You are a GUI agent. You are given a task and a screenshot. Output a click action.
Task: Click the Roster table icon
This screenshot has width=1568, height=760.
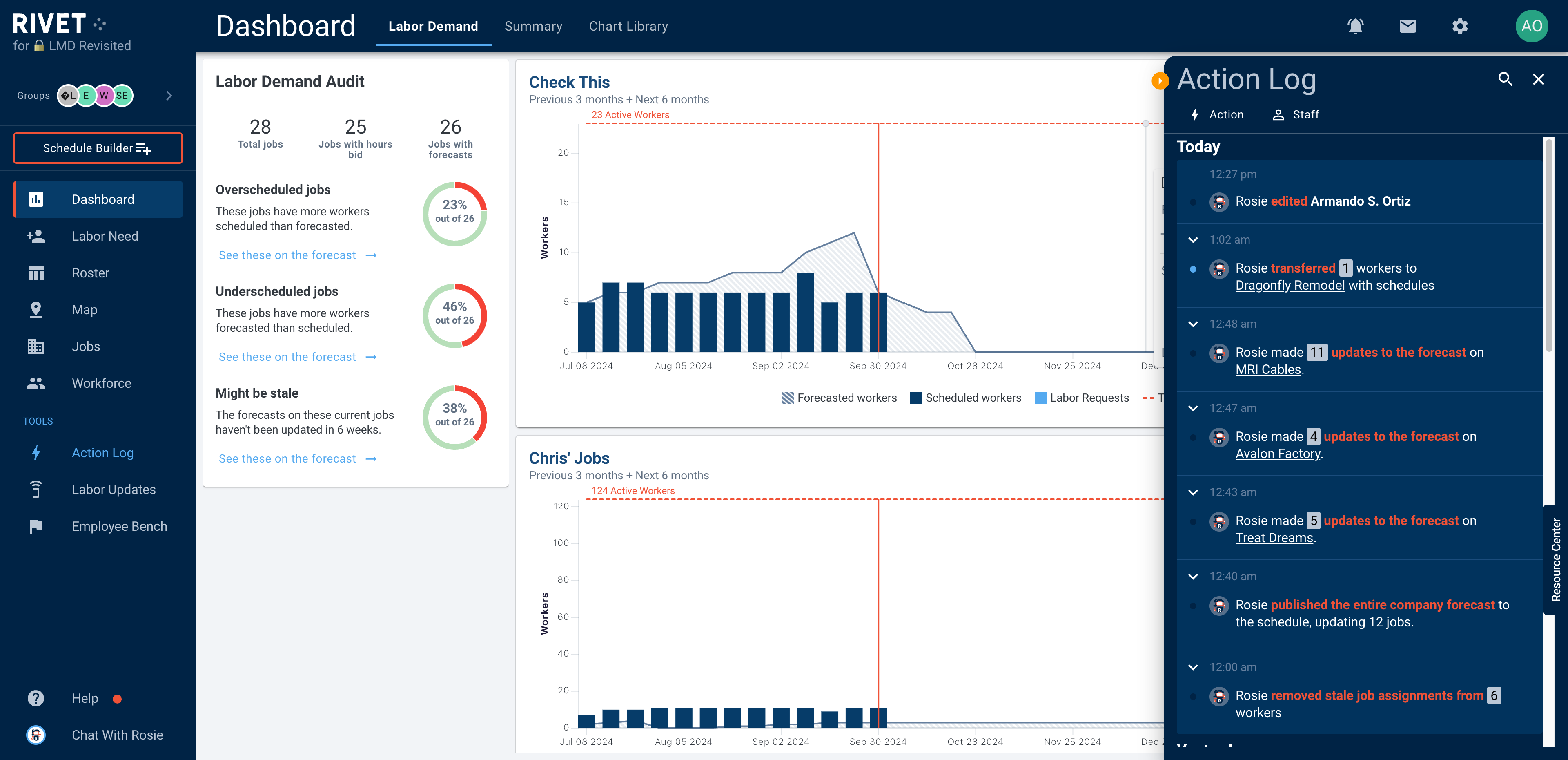click(36, 273)
